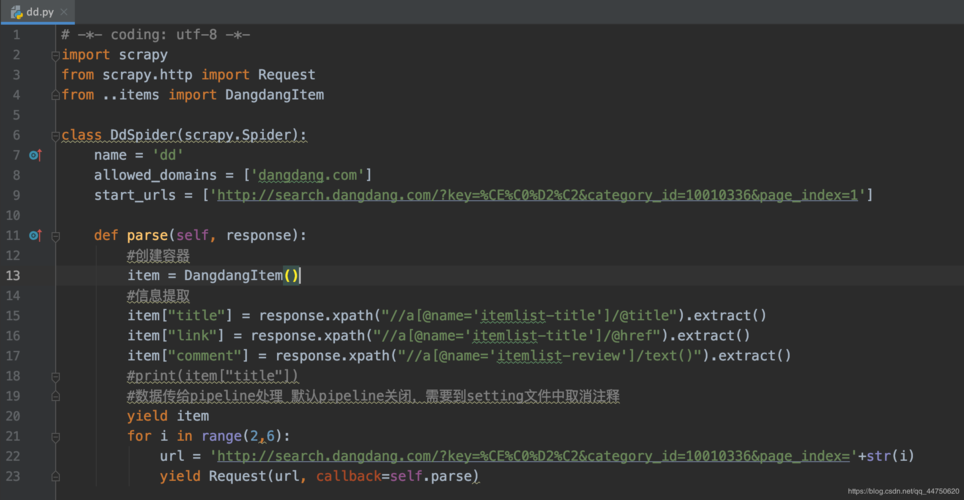The image size is (964, 500).
Task: Place cursor on DangdangItem in line 4 import
Action: 274,95
